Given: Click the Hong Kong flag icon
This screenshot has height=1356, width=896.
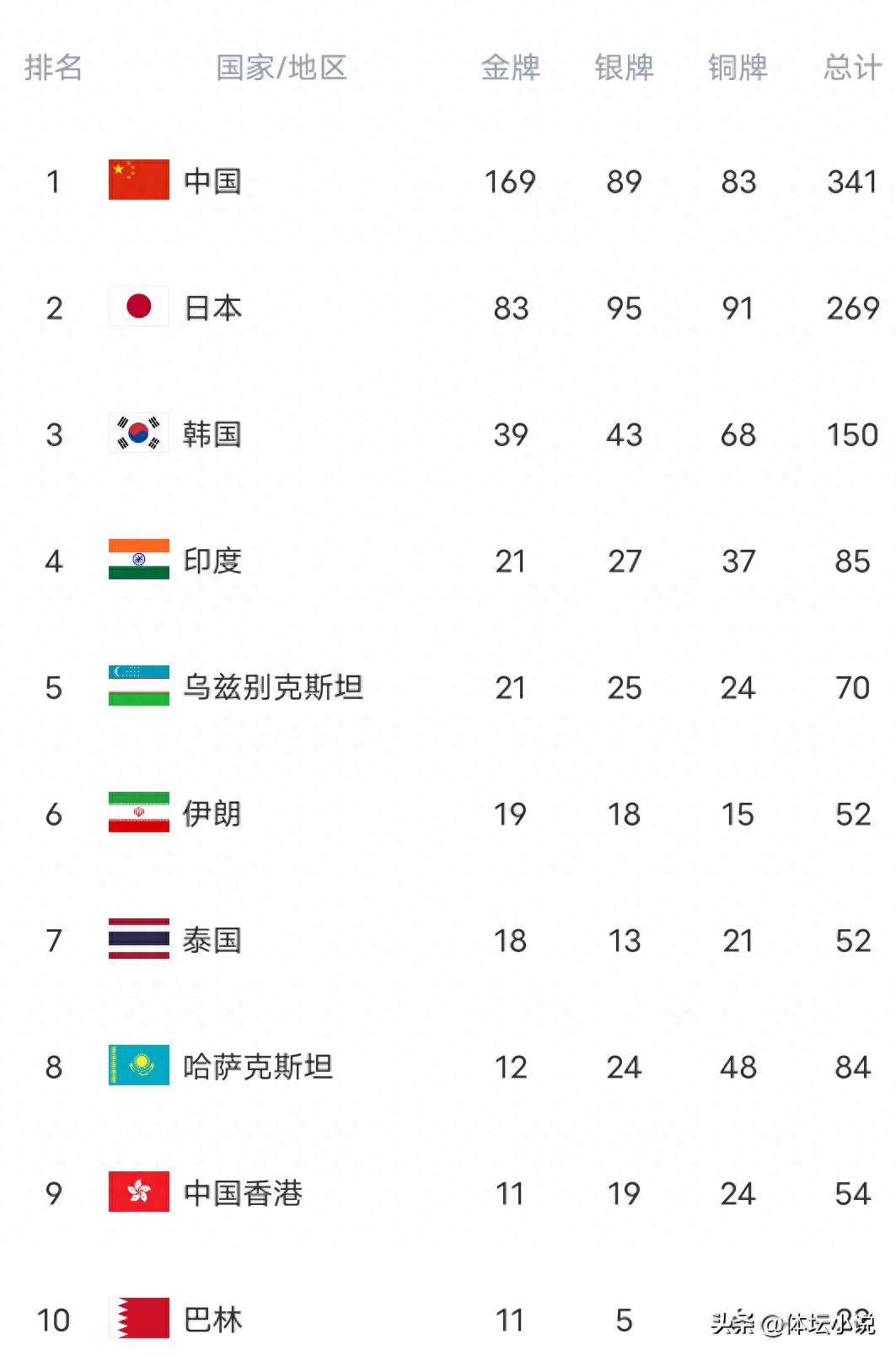Looking at the screenshot, I should (139, 1192).
